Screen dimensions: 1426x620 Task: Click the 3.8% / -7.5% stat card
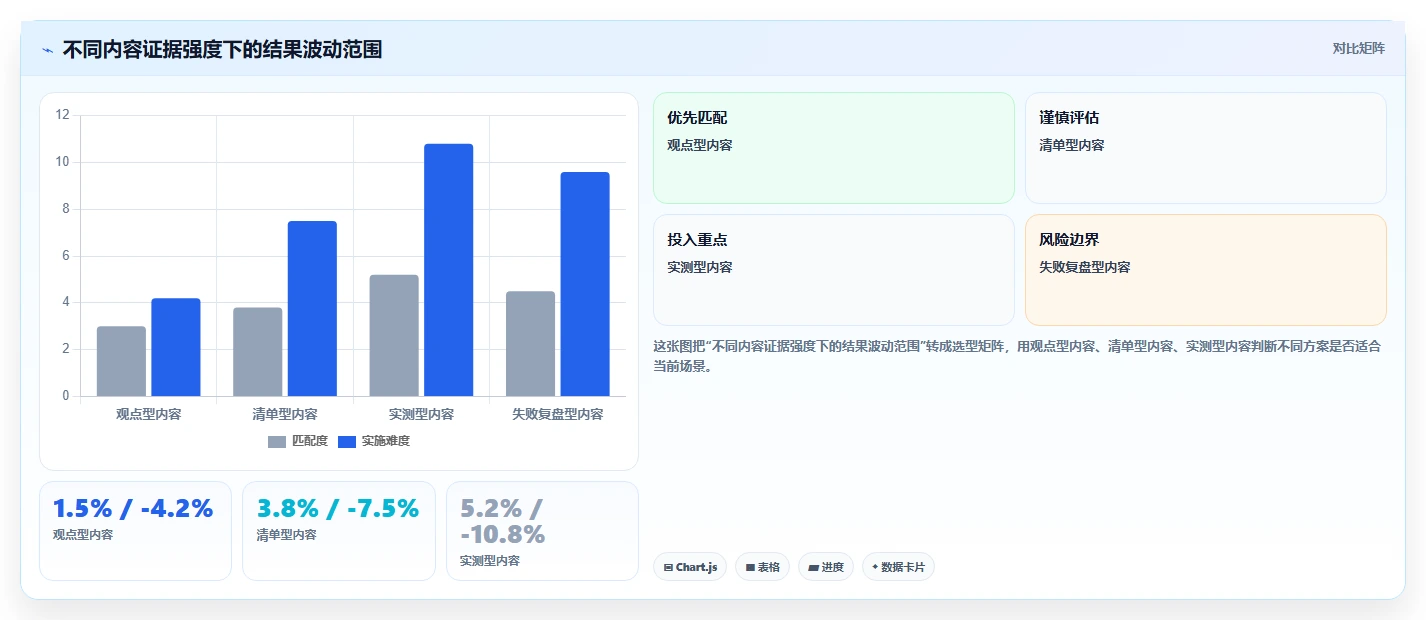coord(339,531)
